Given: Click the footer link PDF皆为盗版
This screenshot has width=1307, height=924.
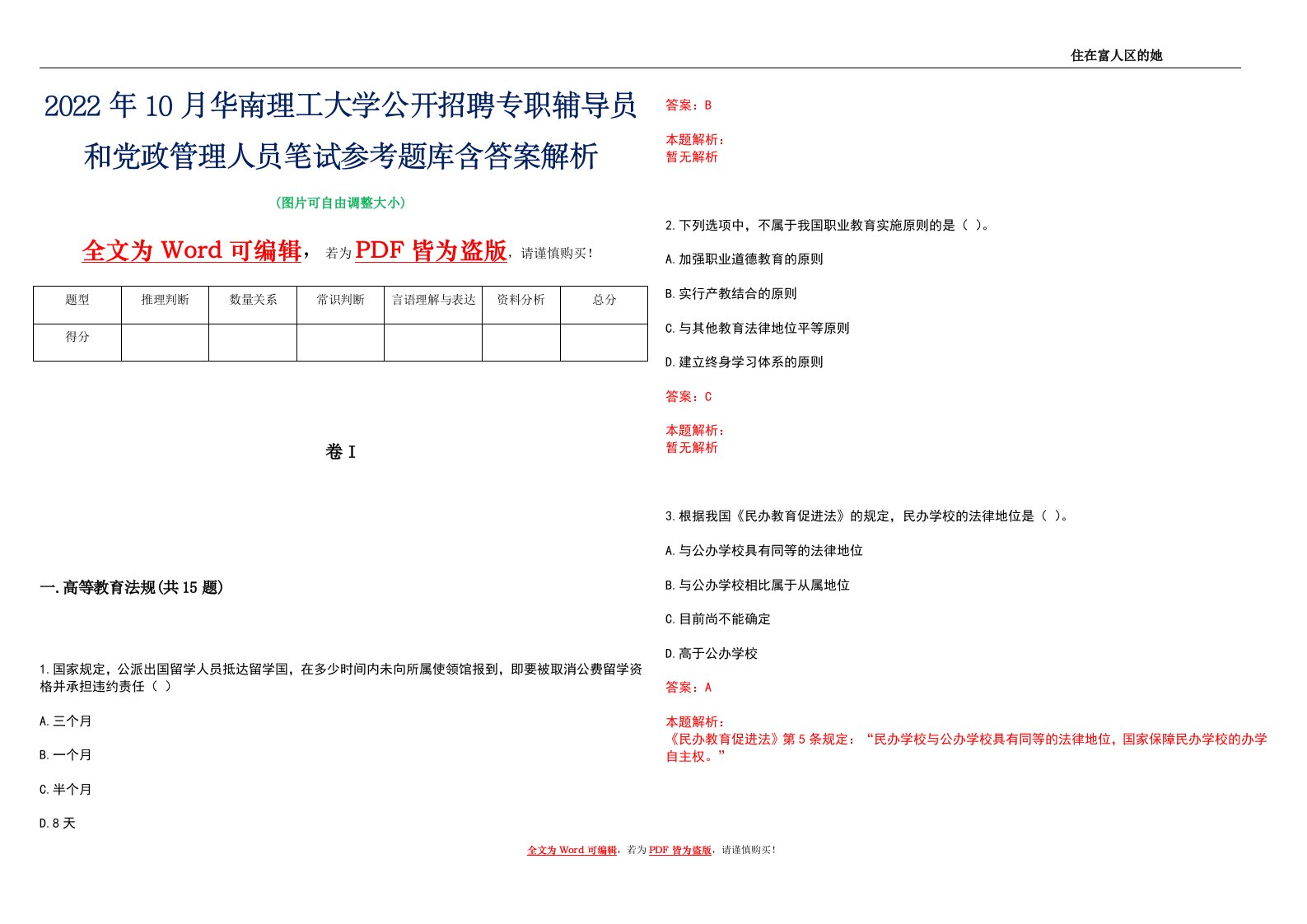Looking at the screenshot, I should (680, 850).
